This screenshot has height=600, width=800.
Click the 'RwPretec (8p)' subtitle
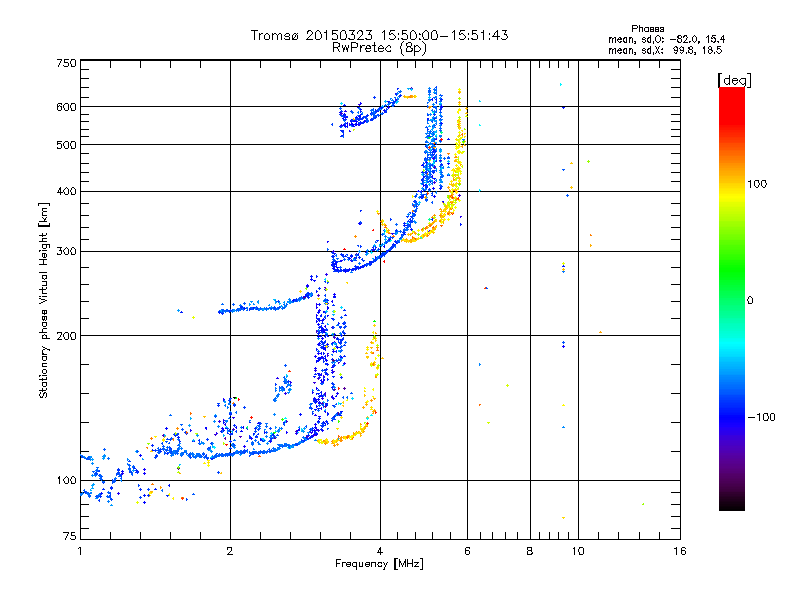[379, 48]
